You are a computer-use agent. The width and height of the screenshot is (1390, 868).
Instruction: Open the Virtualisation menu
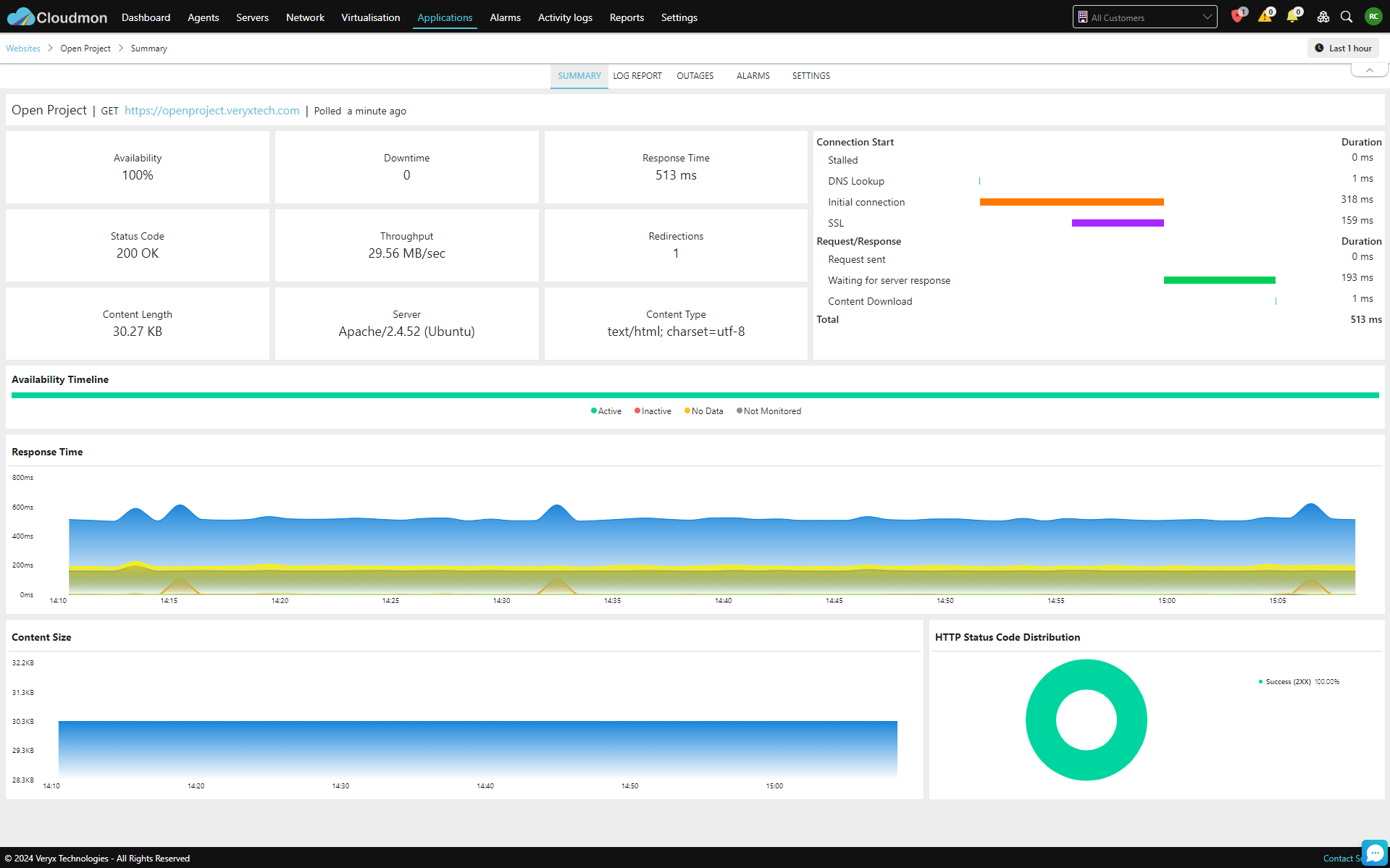pos(370,17)
